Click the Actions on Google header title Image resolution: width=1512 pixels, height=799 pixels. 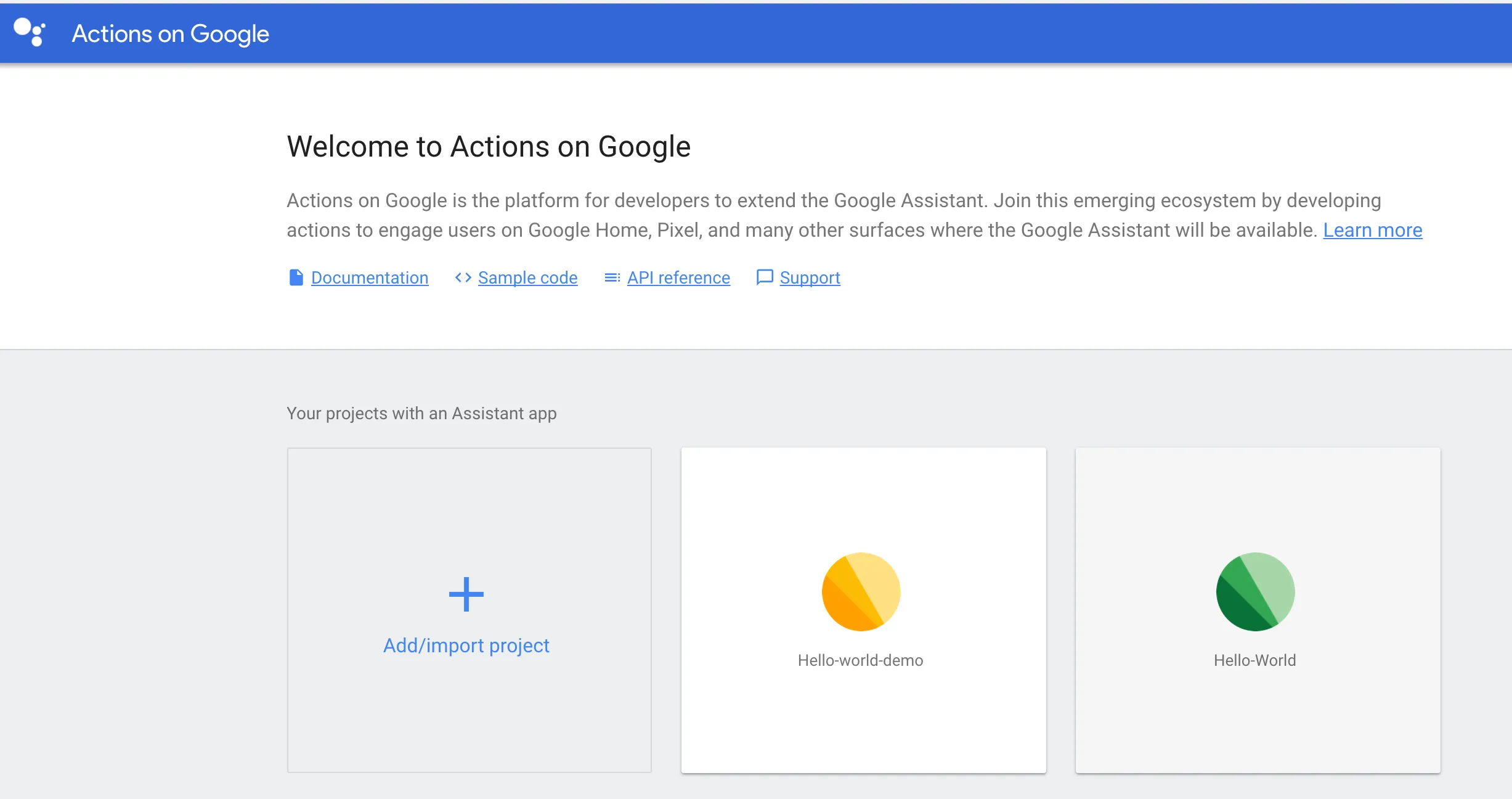coord(171,33)
